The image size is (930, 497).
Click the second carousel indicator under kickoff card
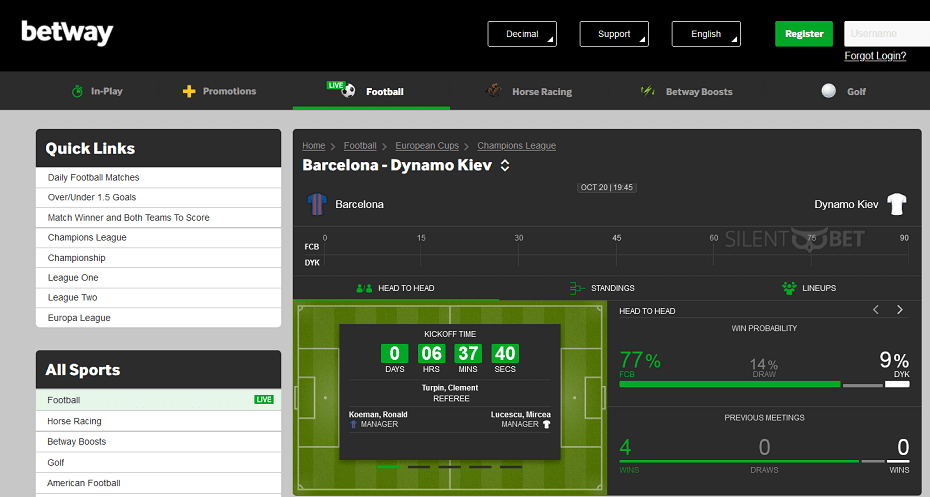pyautogui.click(x=419, y=467)
